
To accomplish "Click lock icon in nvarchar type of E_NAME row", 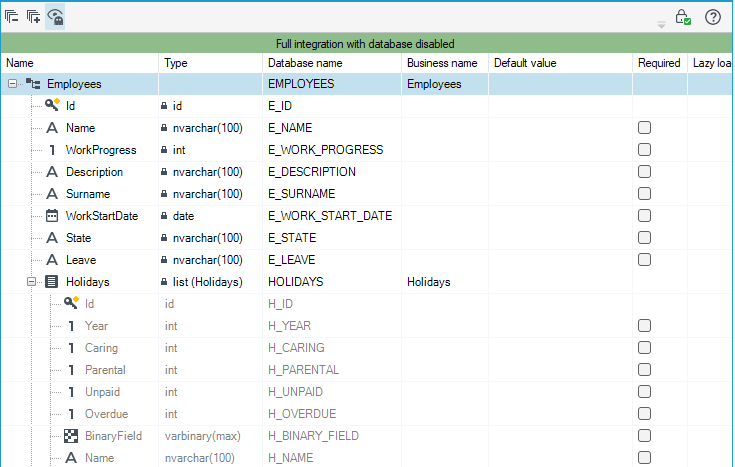I will click(x=164, y=128).
